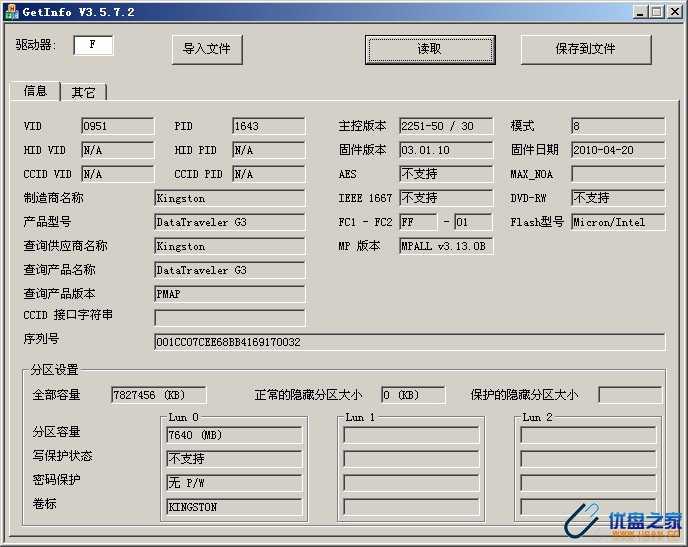Click the 制造商名称 field with Kingston

coord(229,198)
